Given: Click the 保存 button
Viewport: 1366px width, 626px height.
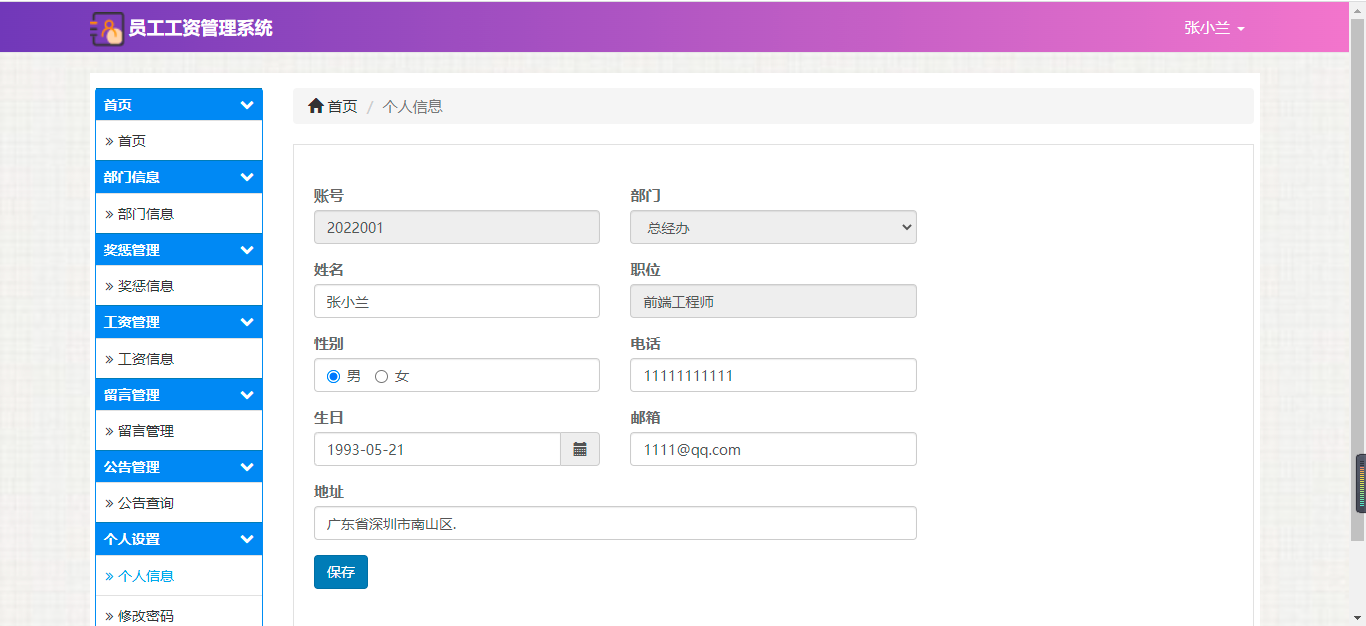Looking at the screenshot, I should coord(341,572).
